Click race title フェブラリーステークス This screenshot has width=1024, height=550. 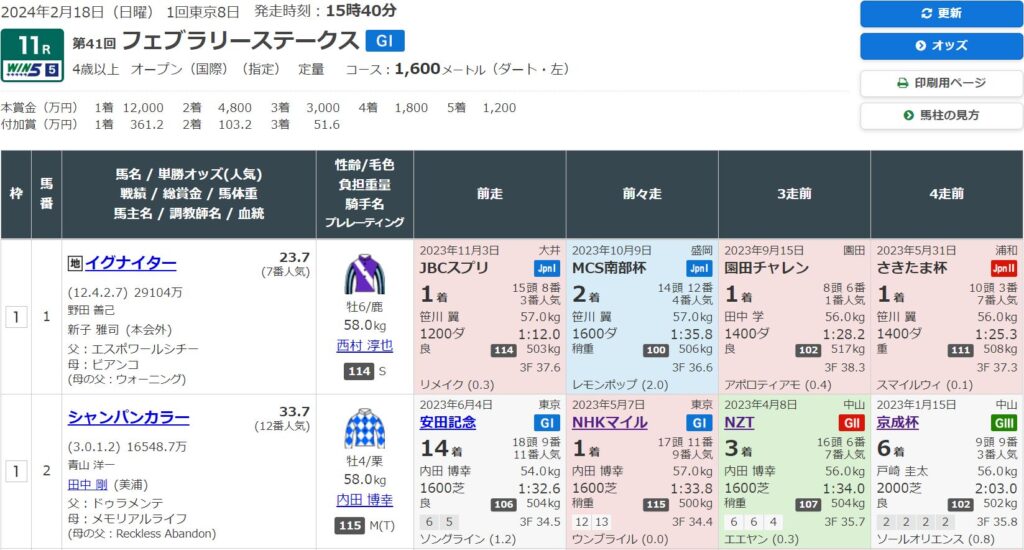(240, 41)
